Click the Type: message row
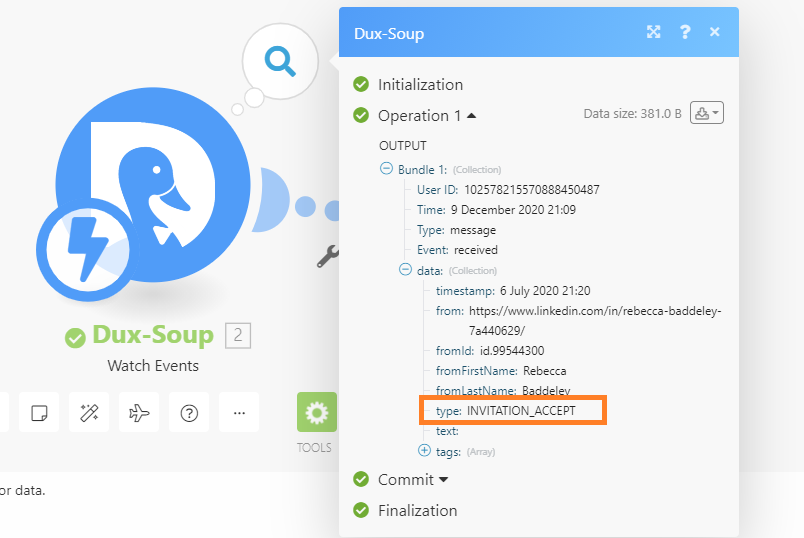The image size is (804, 538). pos(456,230)
